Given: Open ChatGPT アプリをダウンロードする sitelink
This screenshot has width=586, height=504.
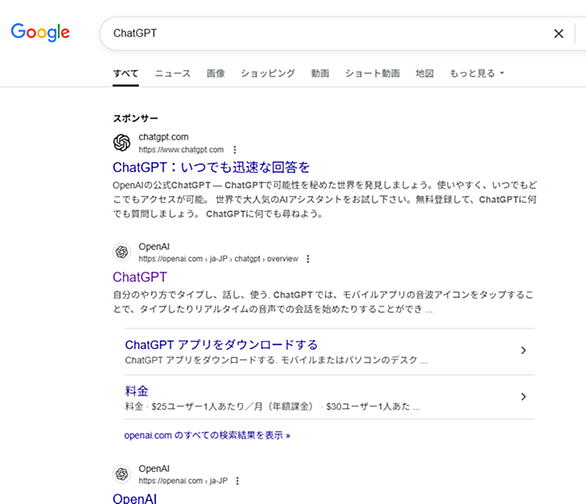Looking at the screenshot, I should [221, 345].
